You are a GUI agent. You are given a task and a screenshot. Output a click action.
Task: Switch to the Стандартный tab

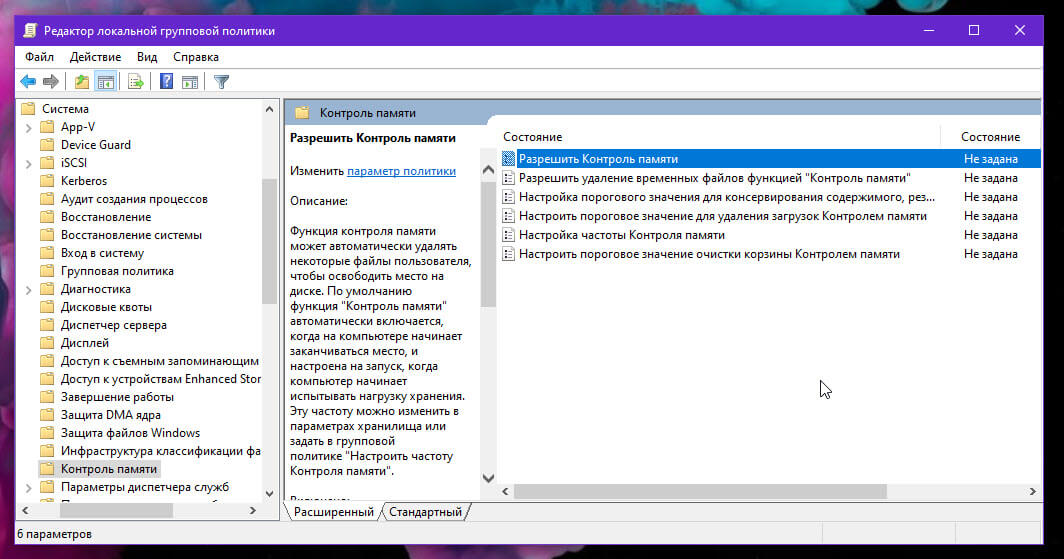point(425,512)
